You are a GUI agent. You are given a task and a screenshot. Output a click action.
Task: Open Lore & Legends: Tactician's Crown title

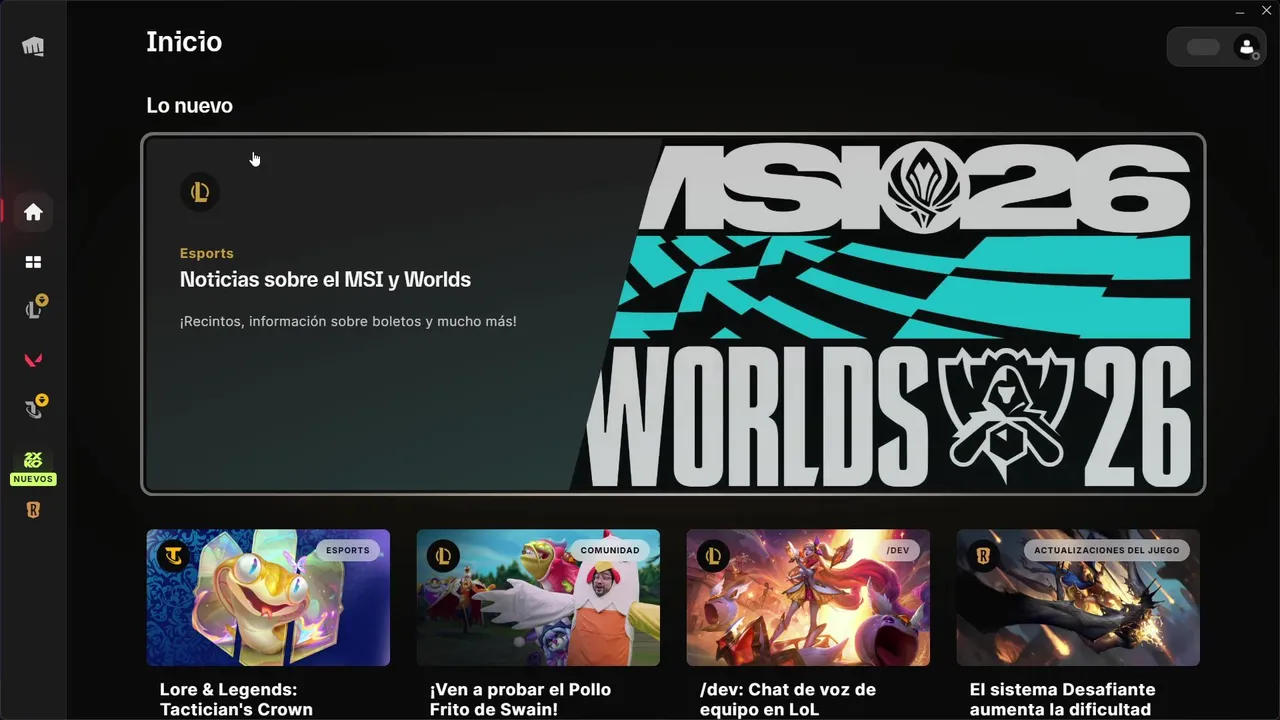pyautogui.click(x=236, y=699)
